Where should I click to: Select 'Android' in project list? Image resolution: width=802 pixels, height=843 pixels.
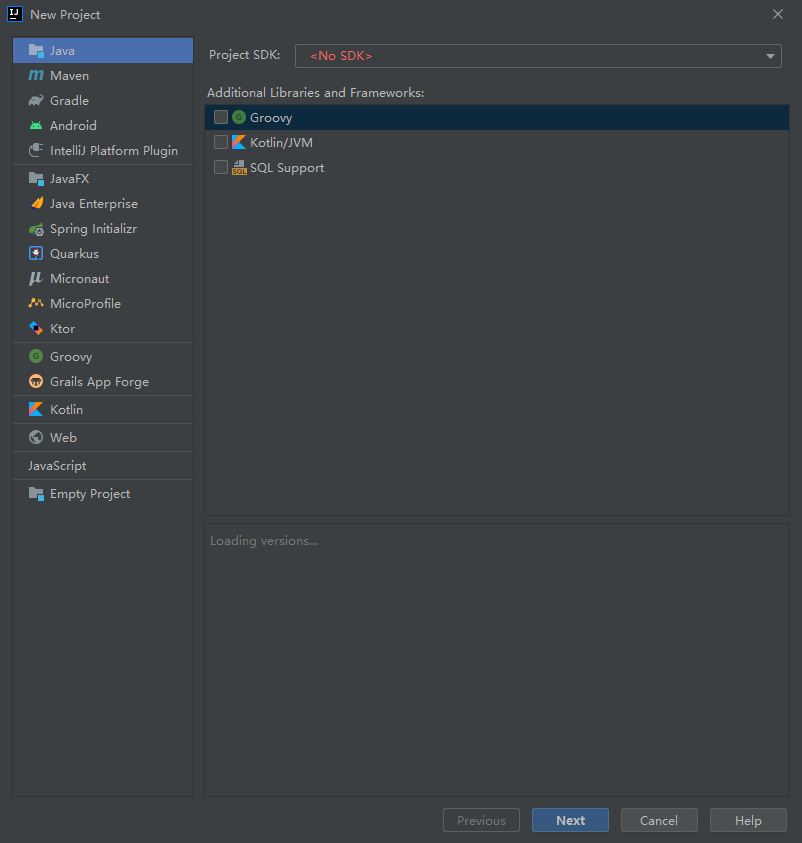click(103, 126)
